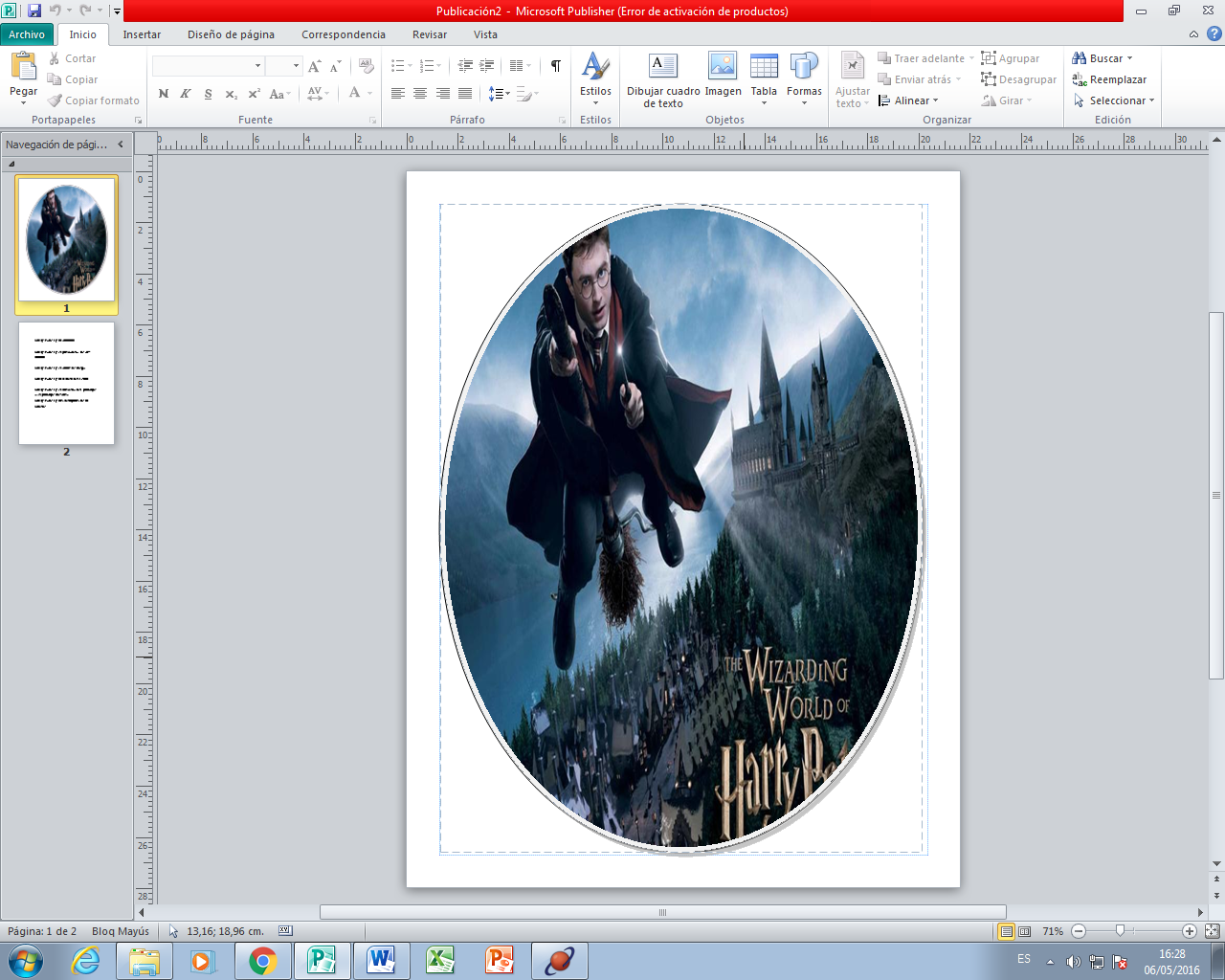The image size is (1225, 980).
Task: Switch to the Vista tab
Action: 485,34
